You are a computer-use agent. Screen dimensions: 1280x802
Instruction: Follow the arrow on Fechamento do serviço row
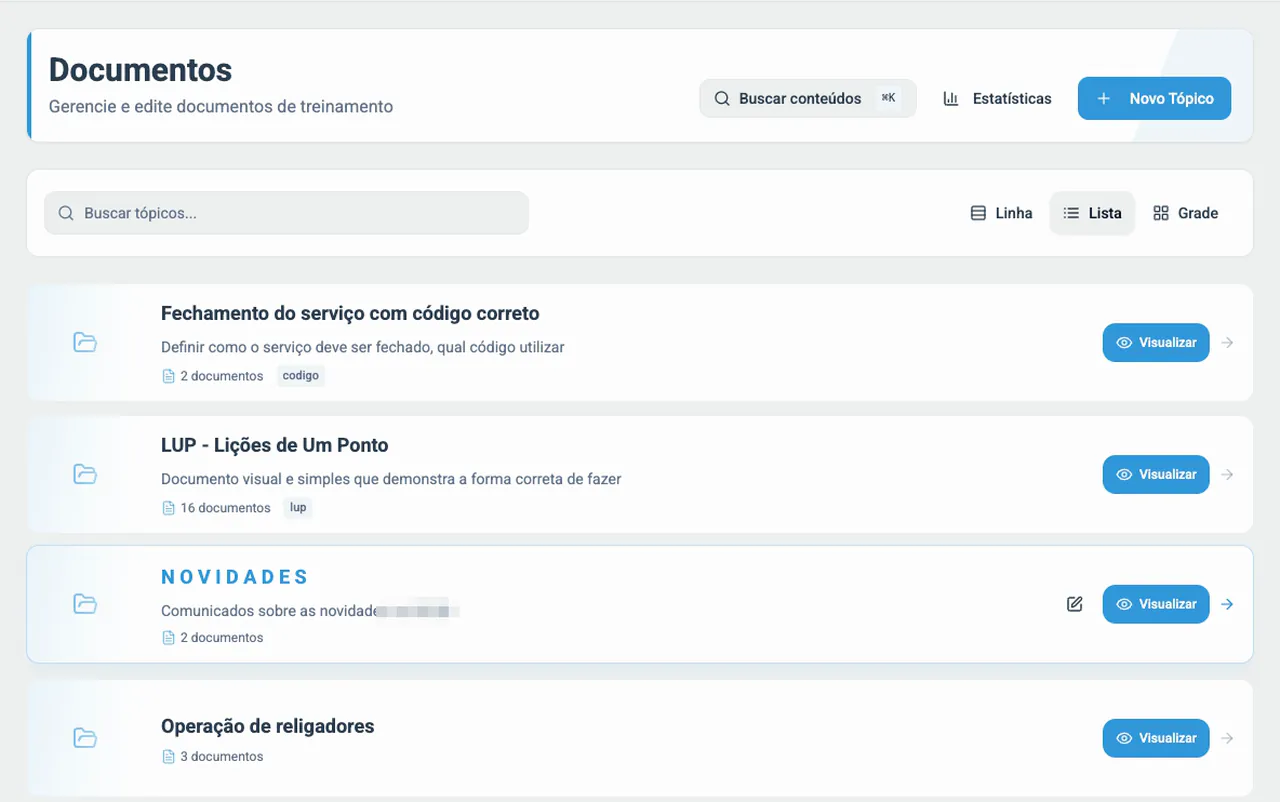tap(1227, 342)
